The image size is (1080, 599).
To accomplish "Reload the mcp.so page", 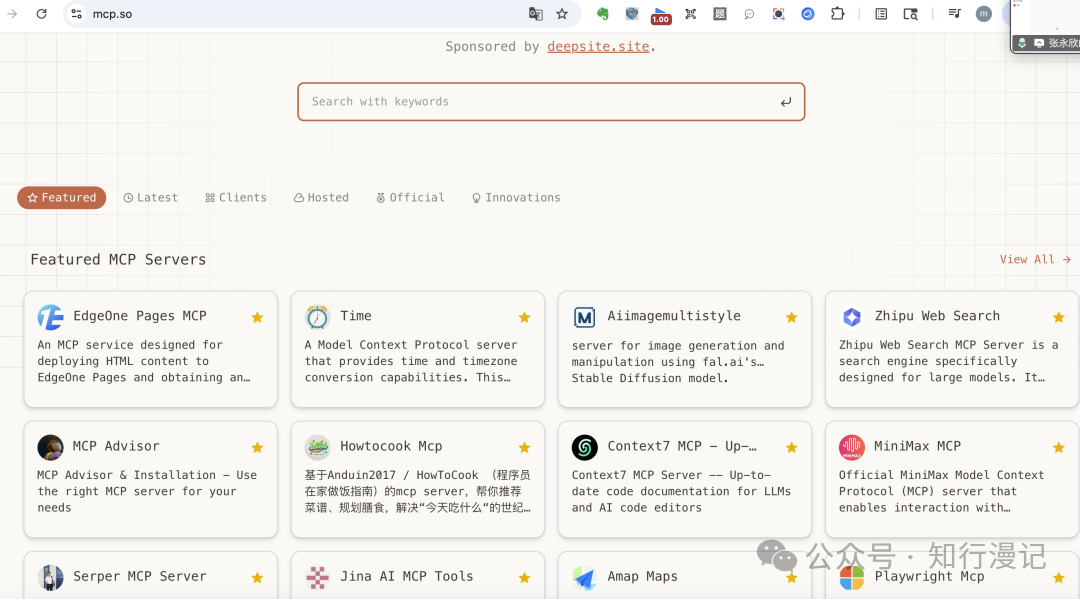I will click(41, 14).
